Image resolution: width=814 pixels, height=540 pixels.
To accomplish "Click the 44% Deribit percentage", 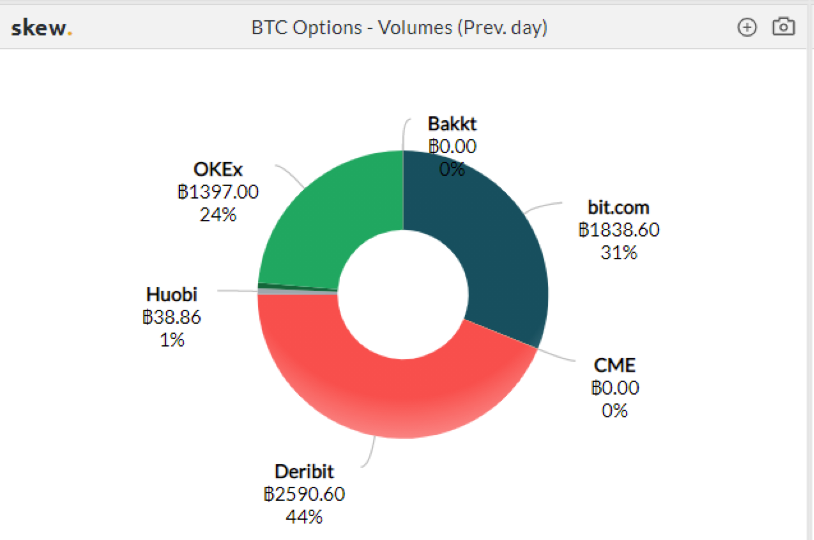I will 304,516.
